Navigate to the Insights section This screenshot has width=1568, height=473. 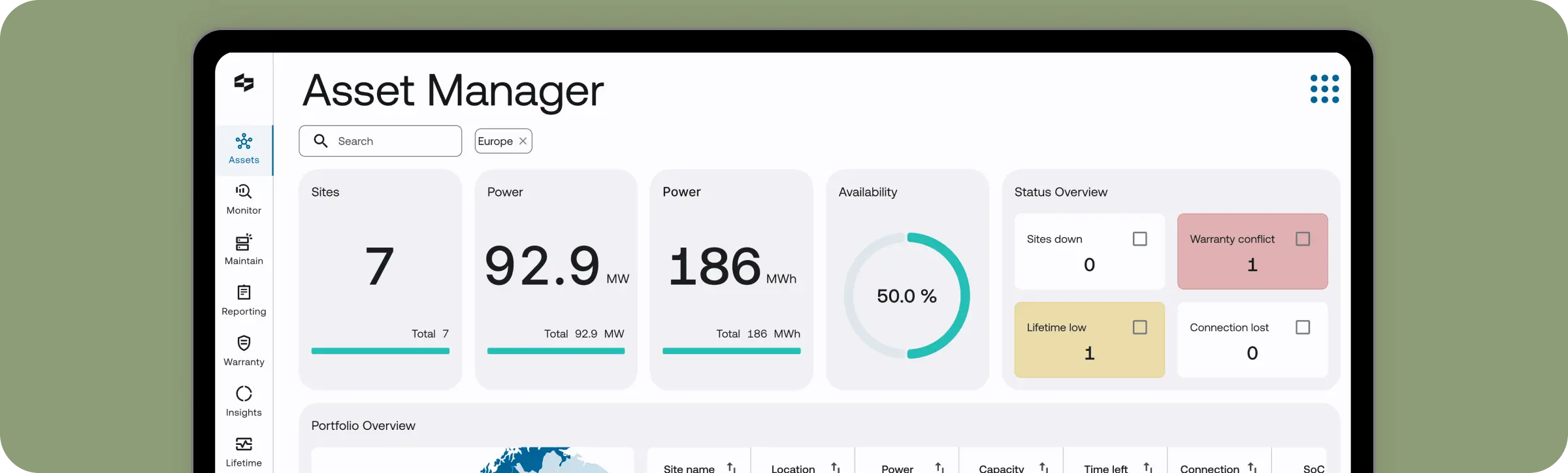pyautogui.click(x=244, y=402)
